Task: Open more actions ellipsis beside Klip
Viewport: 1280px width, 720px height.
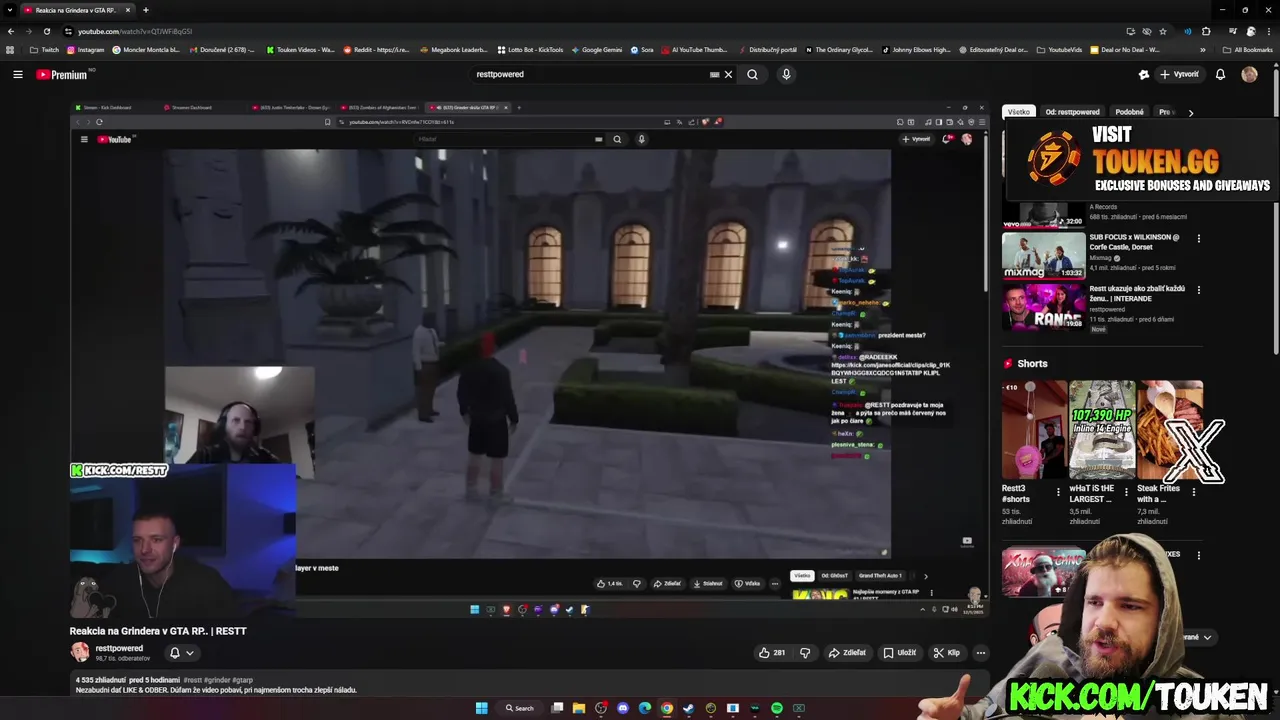Action: [981, 653]
